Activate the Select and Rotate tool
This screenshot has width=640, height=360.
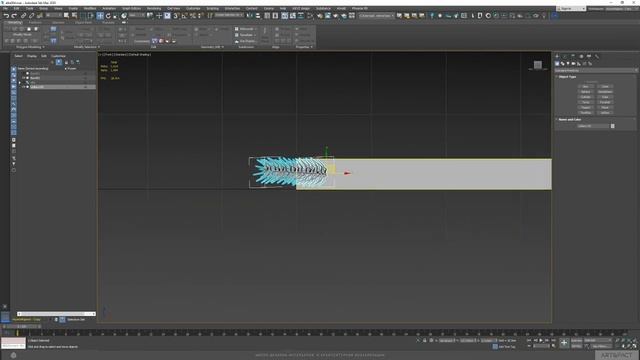point(108,16)
